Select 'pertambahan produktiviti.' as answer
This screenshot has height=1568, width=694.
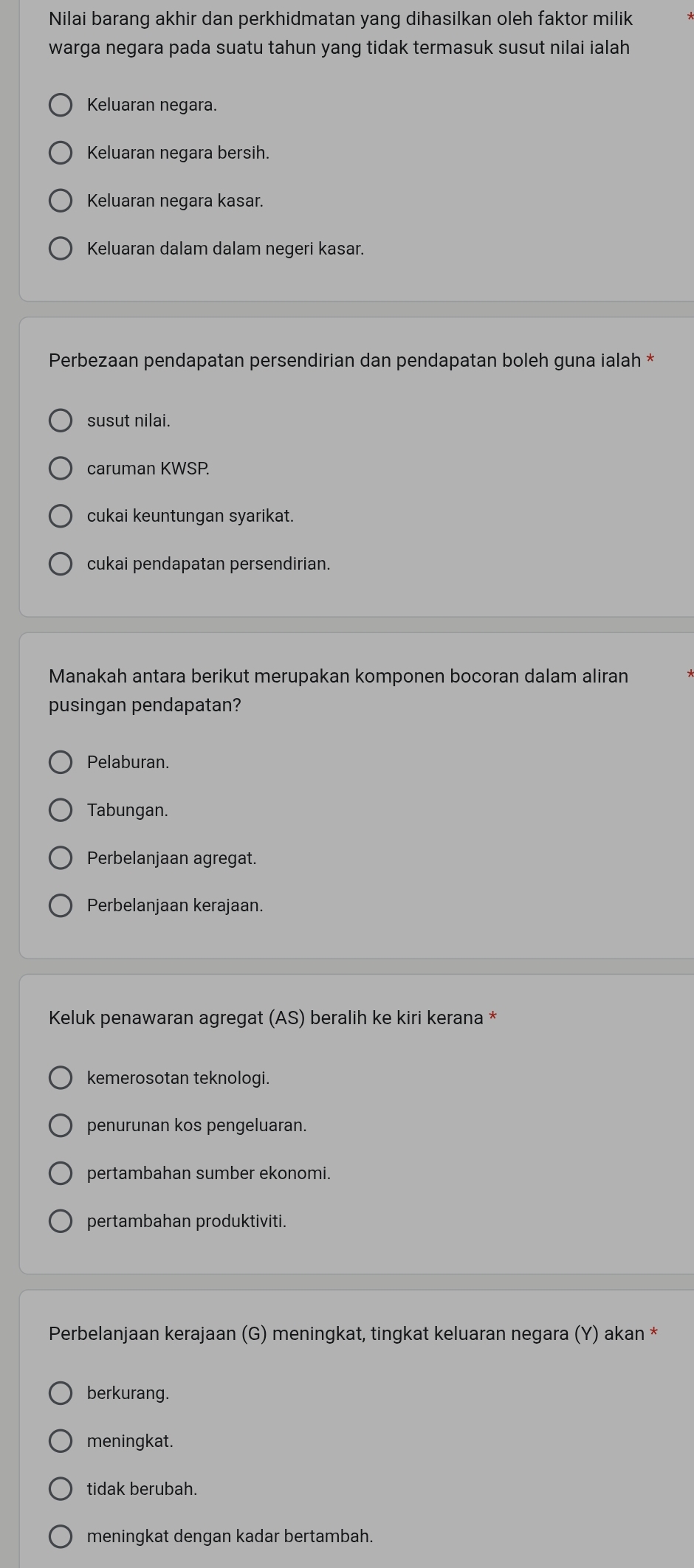pyautogui.click(x=61, y=1221)
